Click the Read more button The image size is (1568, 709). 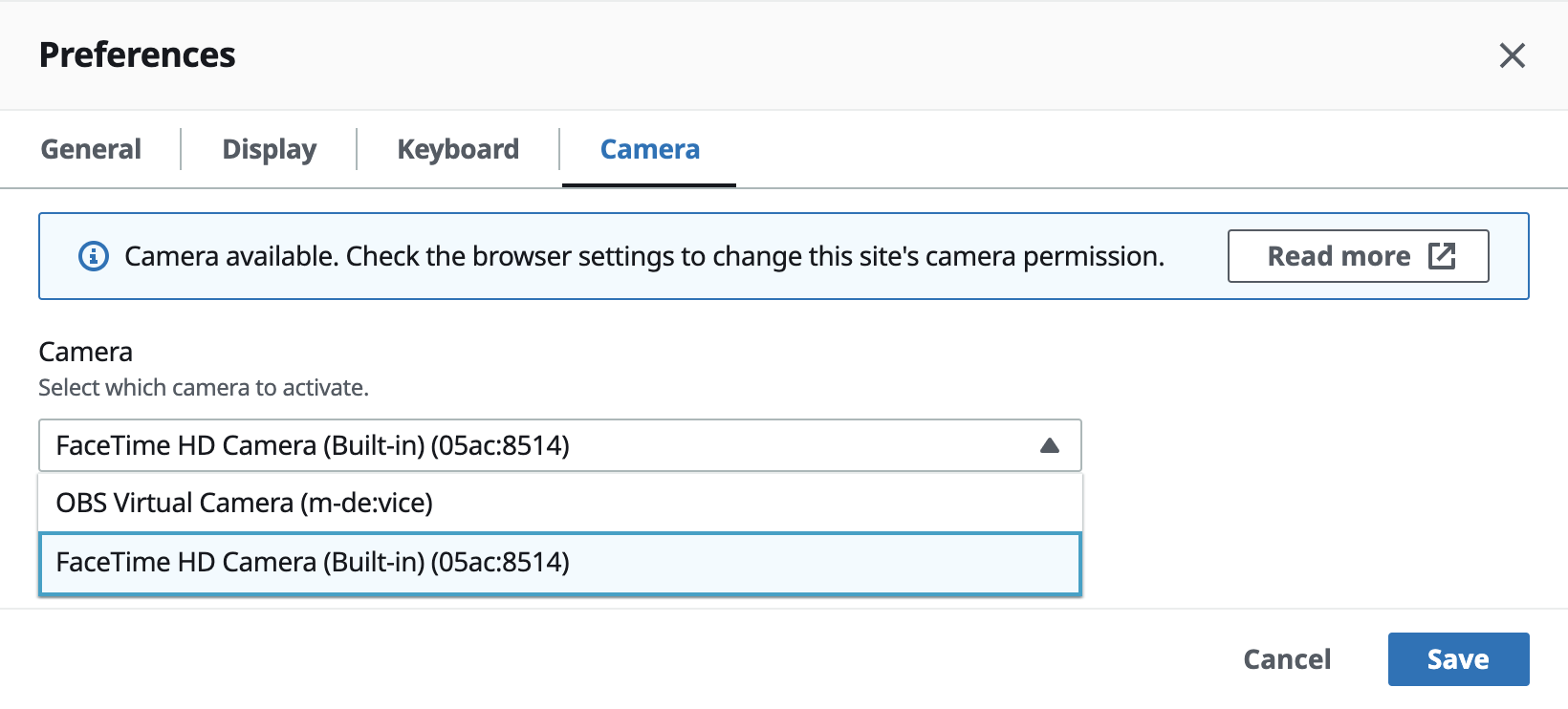1359,255
